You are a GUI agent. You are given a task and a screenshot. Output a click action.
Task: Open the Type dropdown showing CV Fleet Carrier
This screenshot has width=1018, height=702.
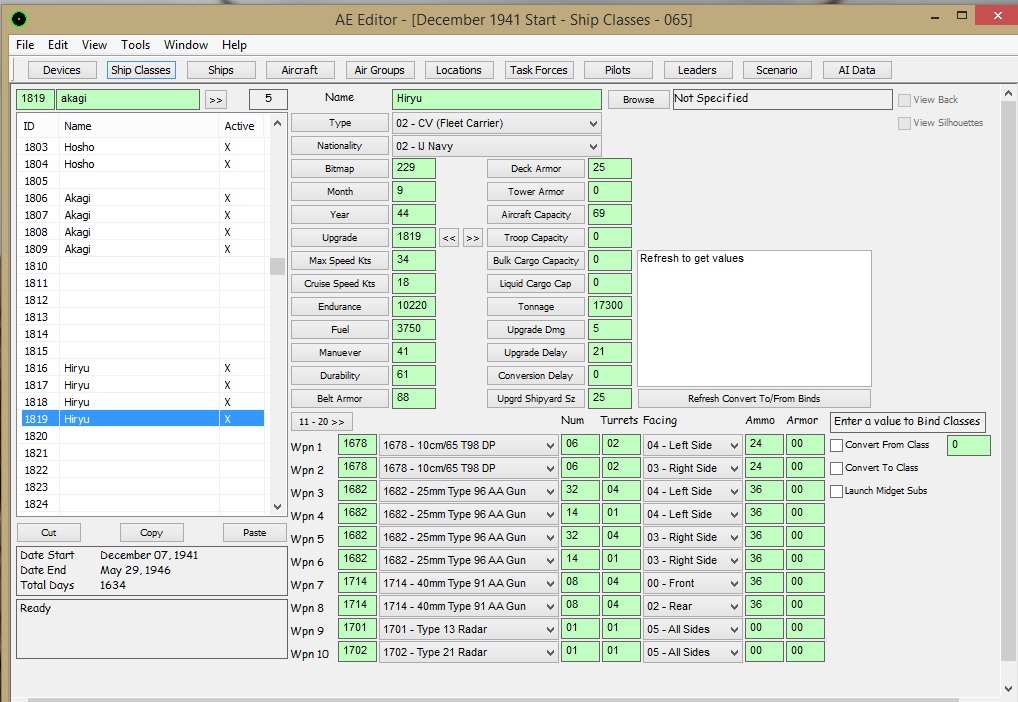click(497, 123)
